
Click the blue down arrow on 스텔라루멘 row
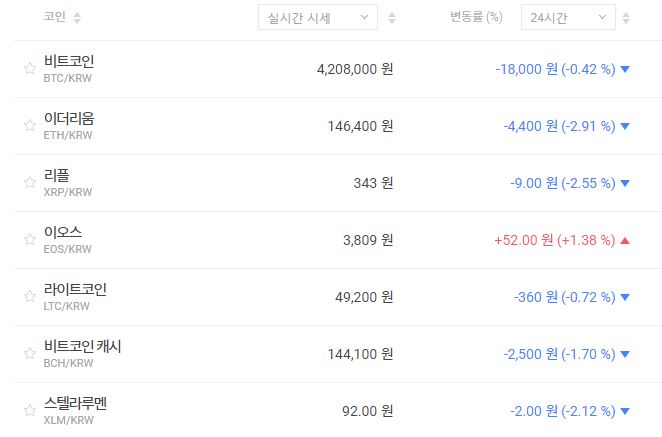(625, 411)
